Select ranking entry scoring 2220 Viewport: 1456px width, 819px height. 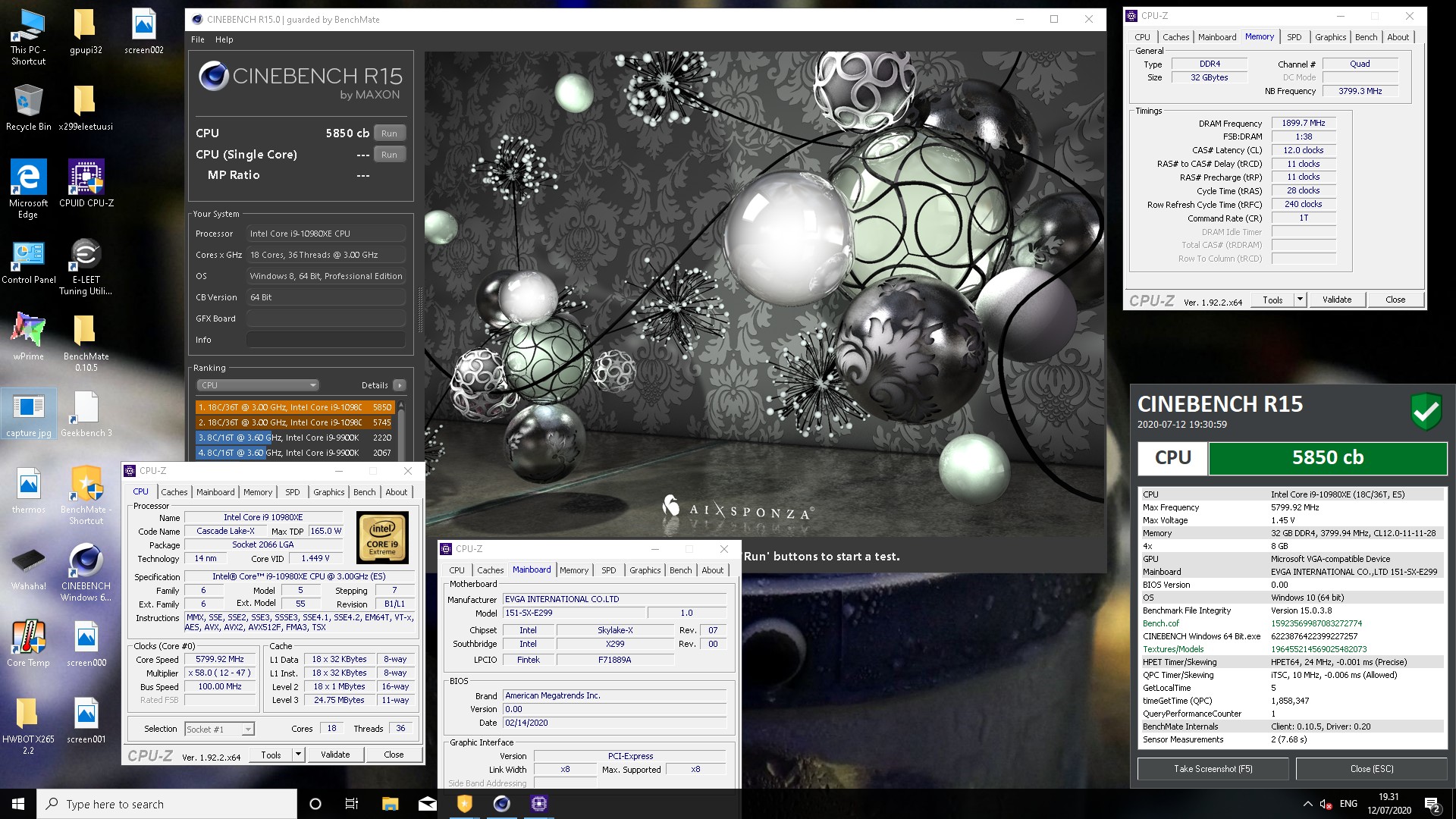tap(294, 438)
